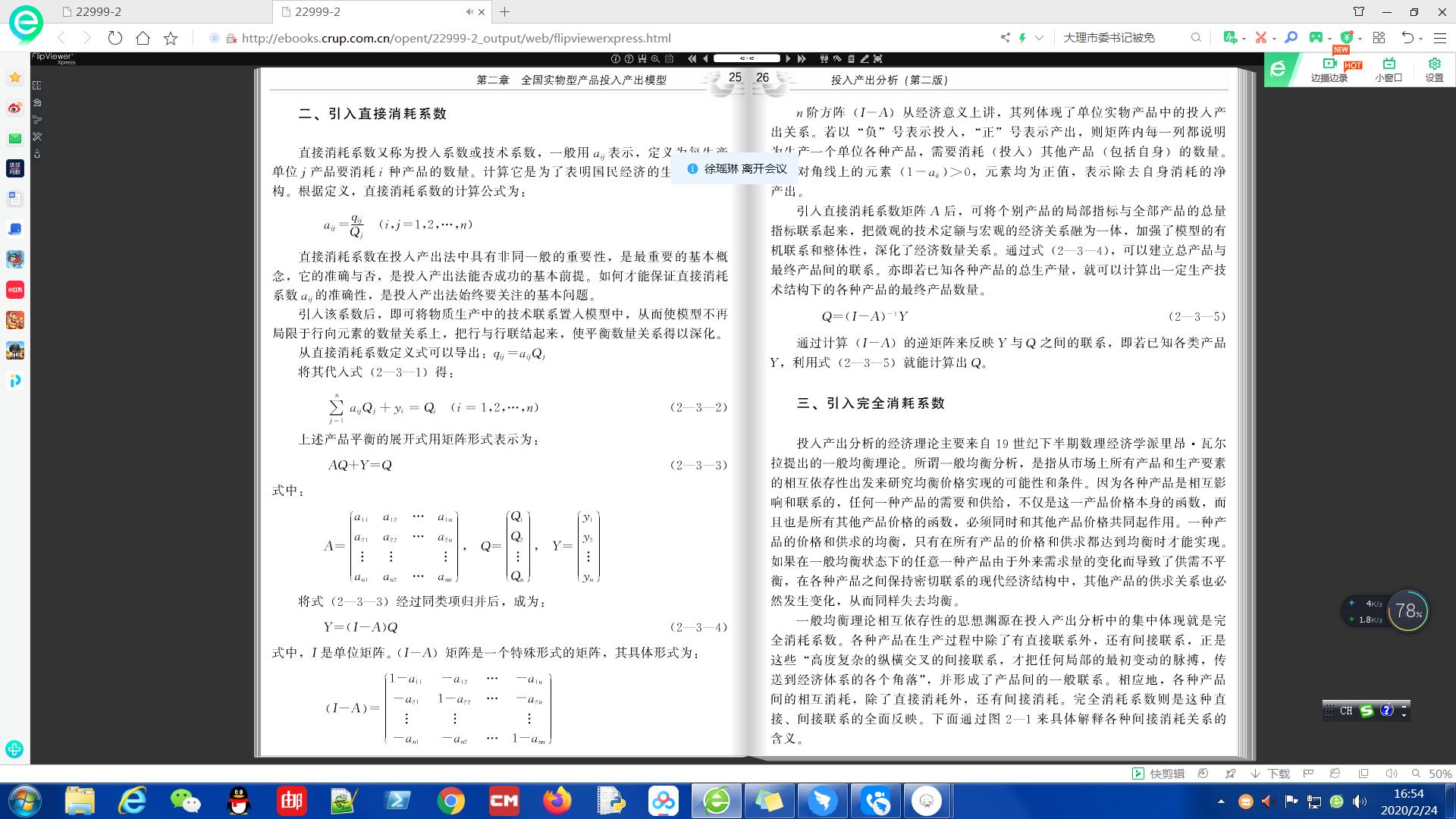Viewport: 1456px width, 819px height.
Task: Click the FlipViewer search binoculars icon
Action: pyautogui.click(x=824, y=58)
